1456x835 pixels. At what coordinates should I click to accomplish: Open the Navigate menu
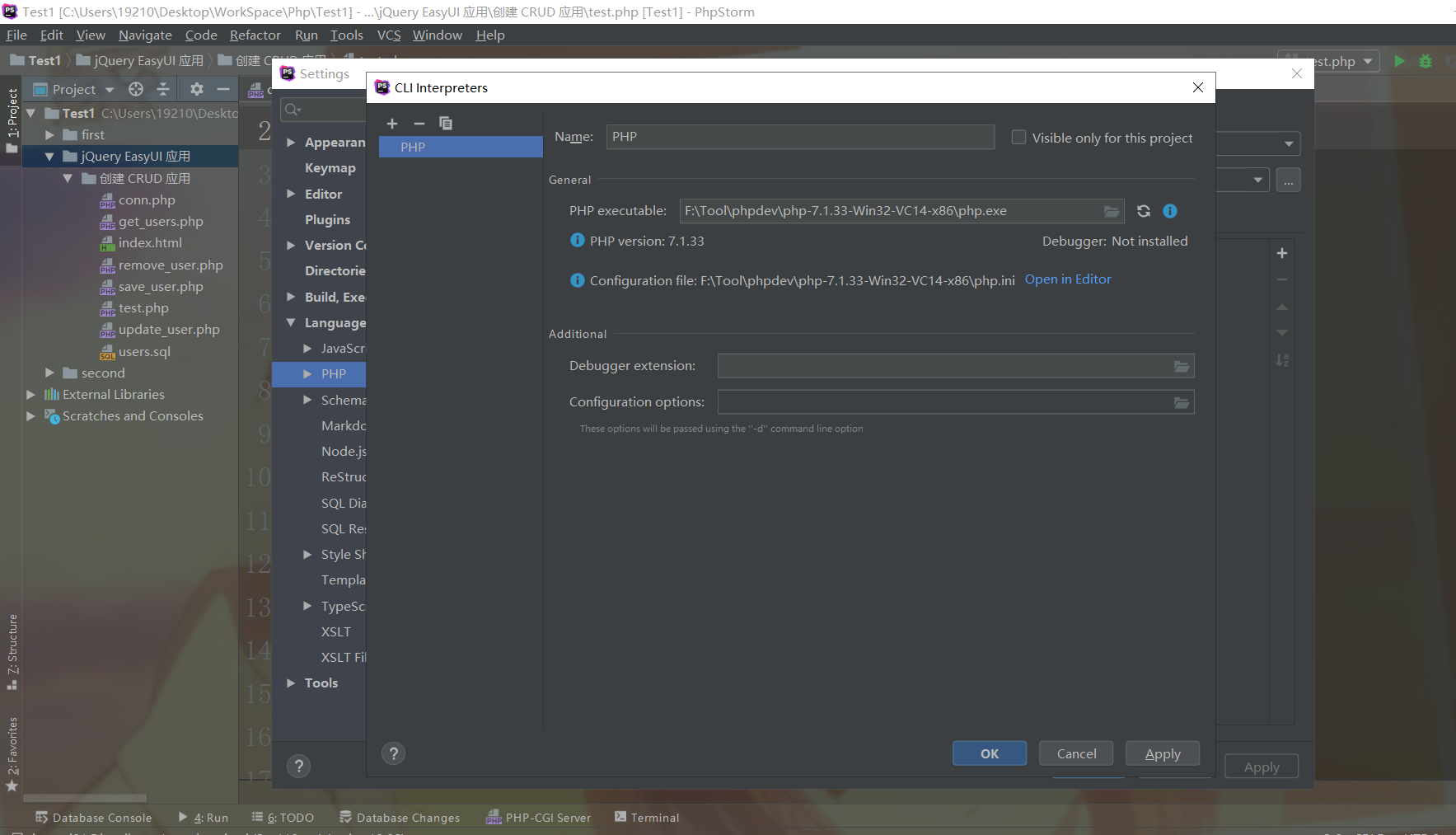tap(145, 35)
